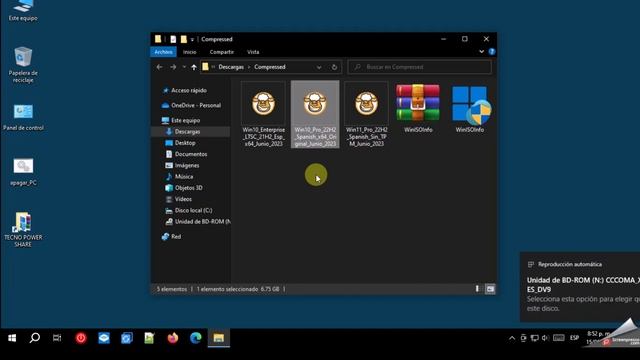Click the ESP language indicator
The height and width of the screenshot is (360, 640).
(x=574, y=338)
